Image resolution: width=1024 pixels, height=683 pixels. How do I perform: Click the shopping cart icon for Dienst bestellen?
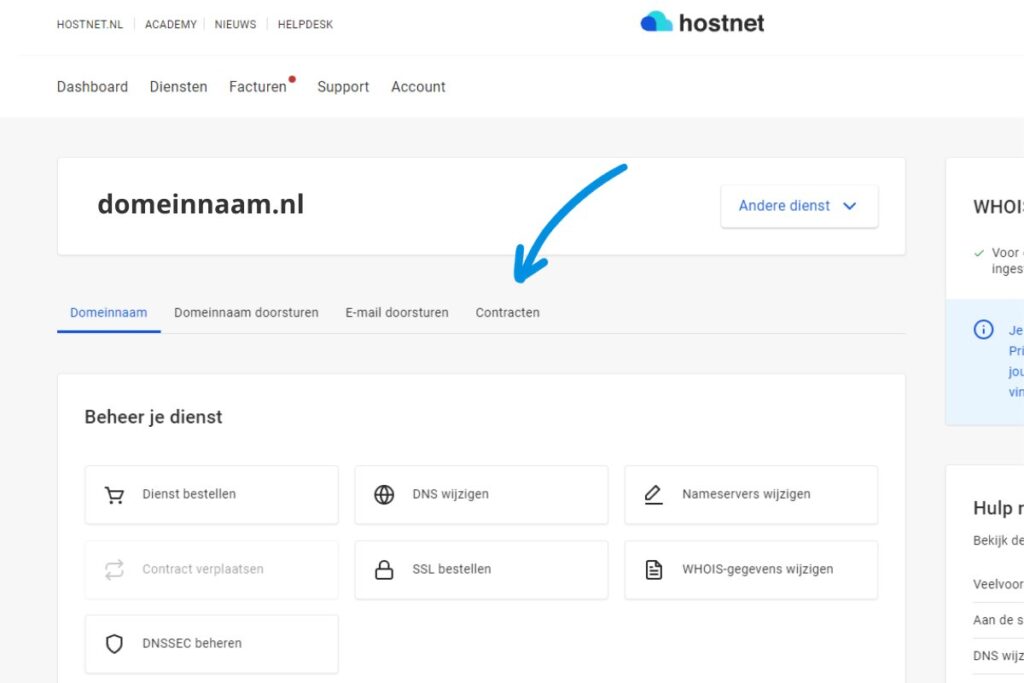coord(114,495)
